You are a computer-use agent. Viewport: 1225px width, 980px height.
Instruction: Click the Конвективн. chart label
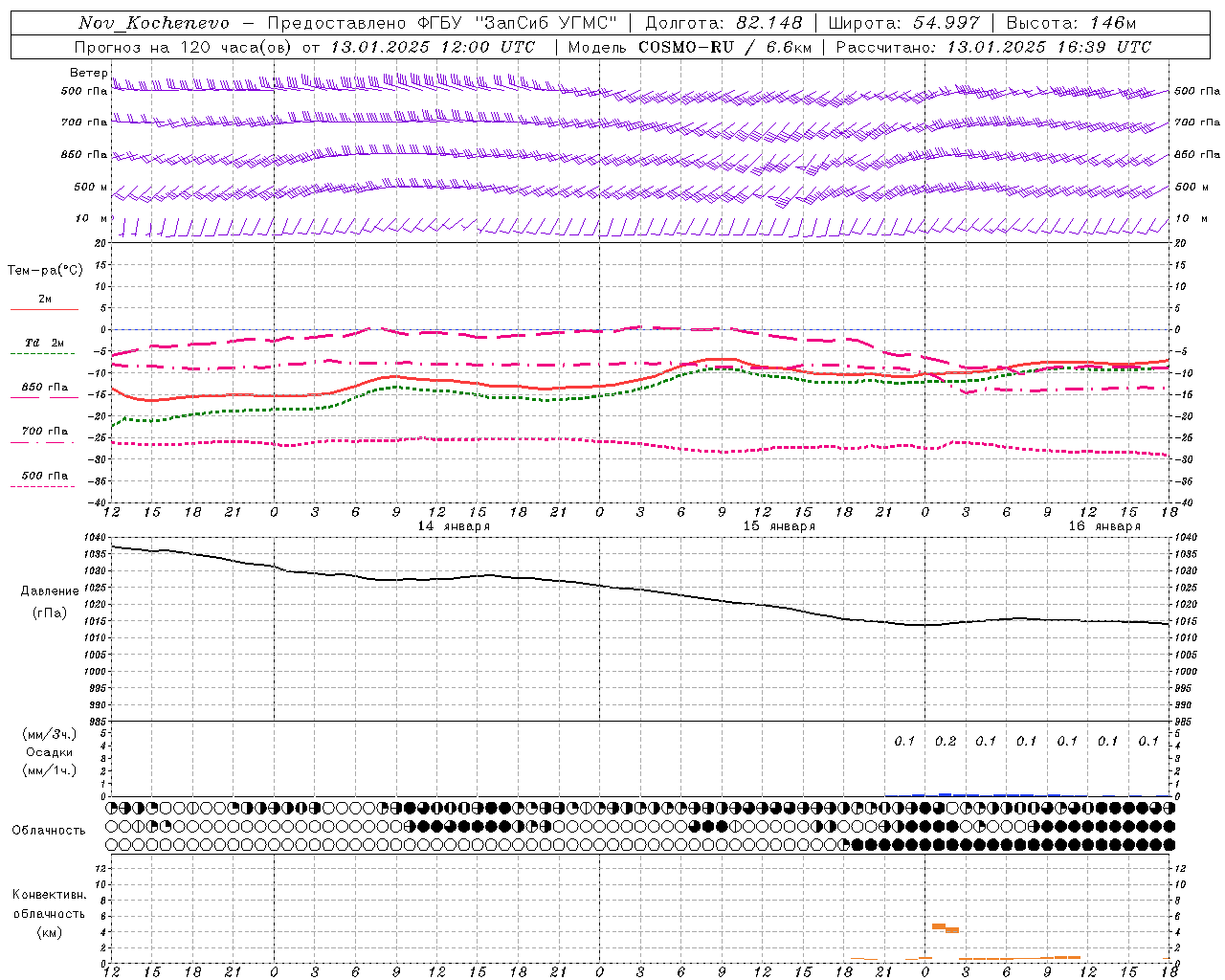click(49, 895)
